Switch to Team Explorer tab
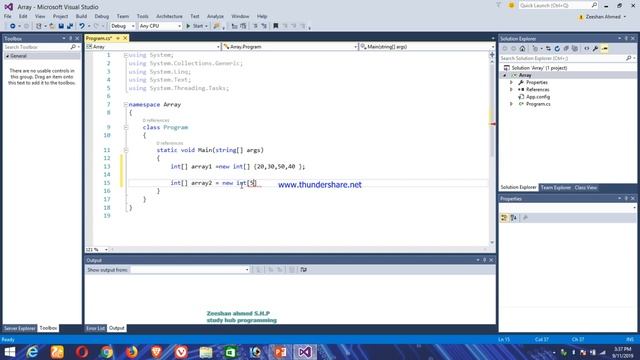Screen dimensions: 640x360 (x=556, y=187)
